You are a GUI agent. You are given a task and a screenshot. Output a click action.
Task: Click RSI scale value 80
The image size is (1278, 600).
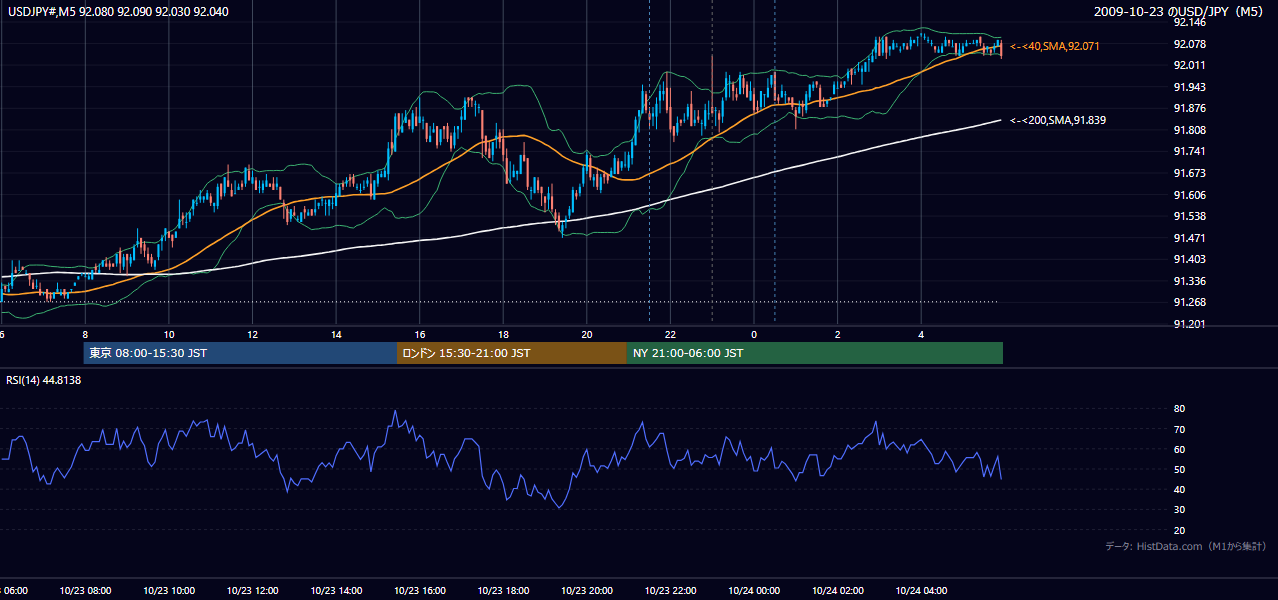pyautogui.click(x=1179, y=409)
